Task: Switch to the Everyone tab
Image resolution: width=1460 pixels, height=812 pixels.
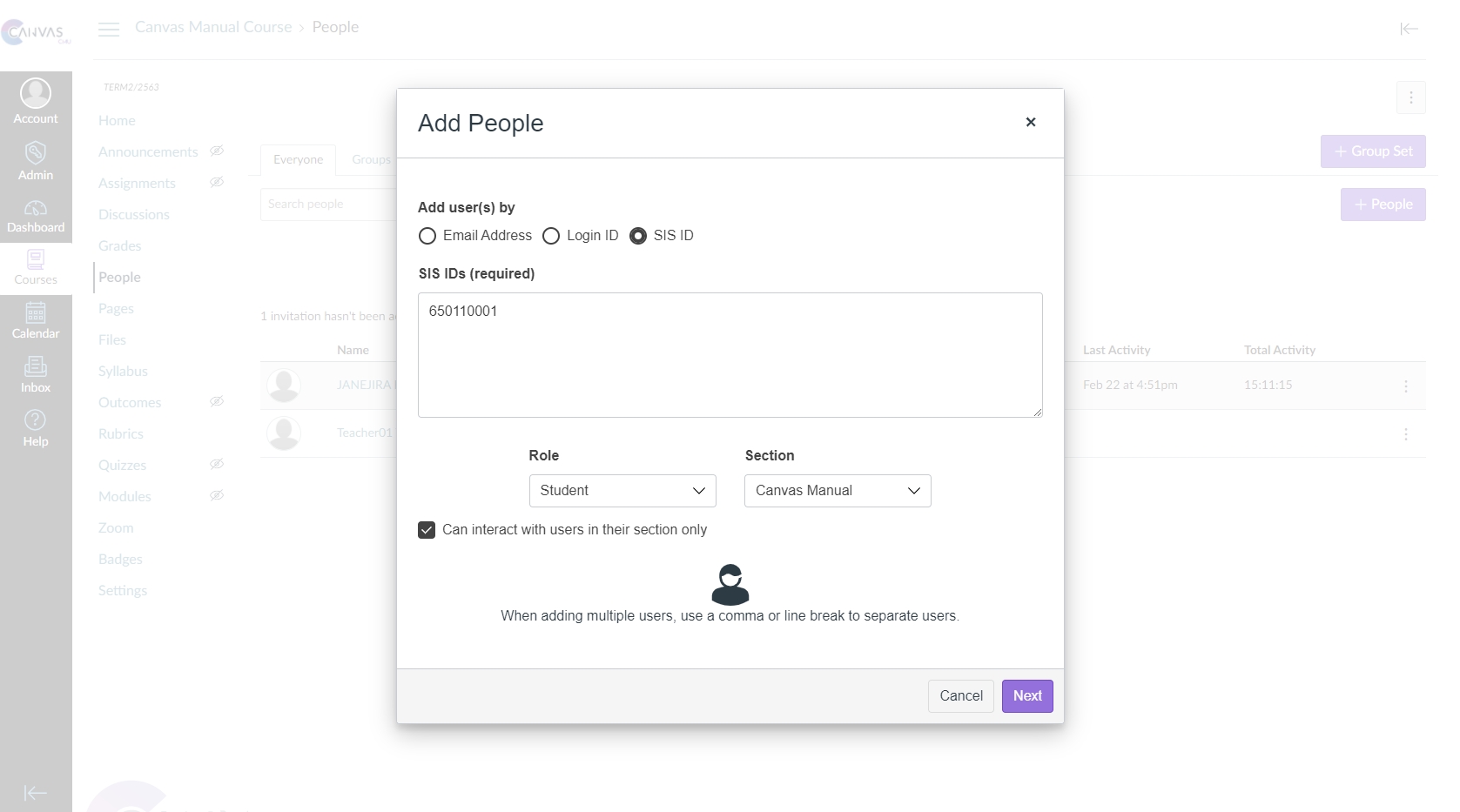Action: (x=298, y=160)
